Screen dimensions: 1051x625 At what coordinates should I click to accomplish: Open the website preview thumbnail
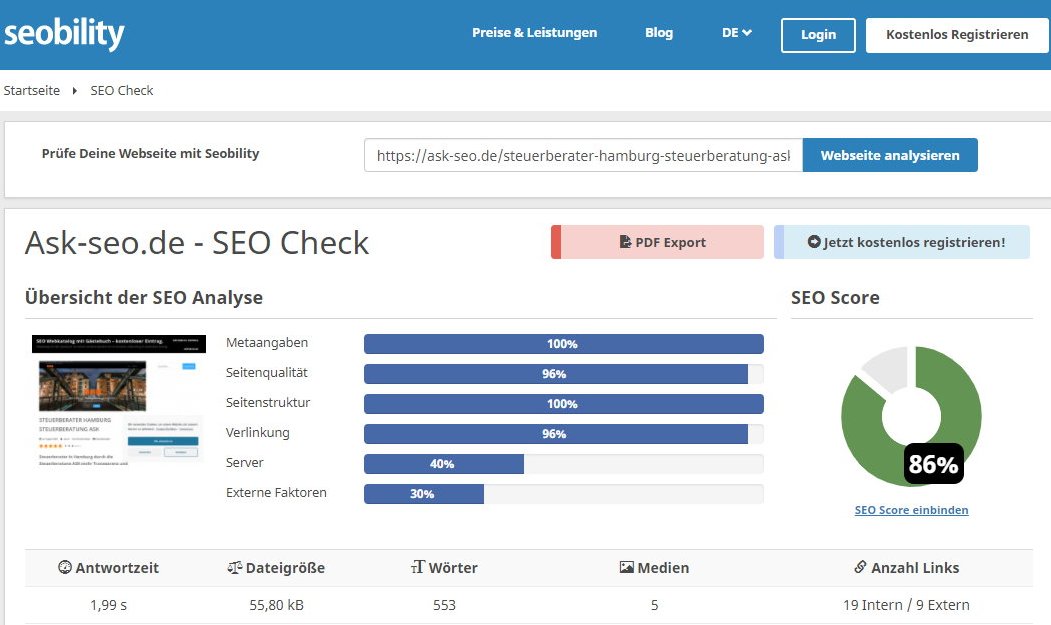[119, 400]
